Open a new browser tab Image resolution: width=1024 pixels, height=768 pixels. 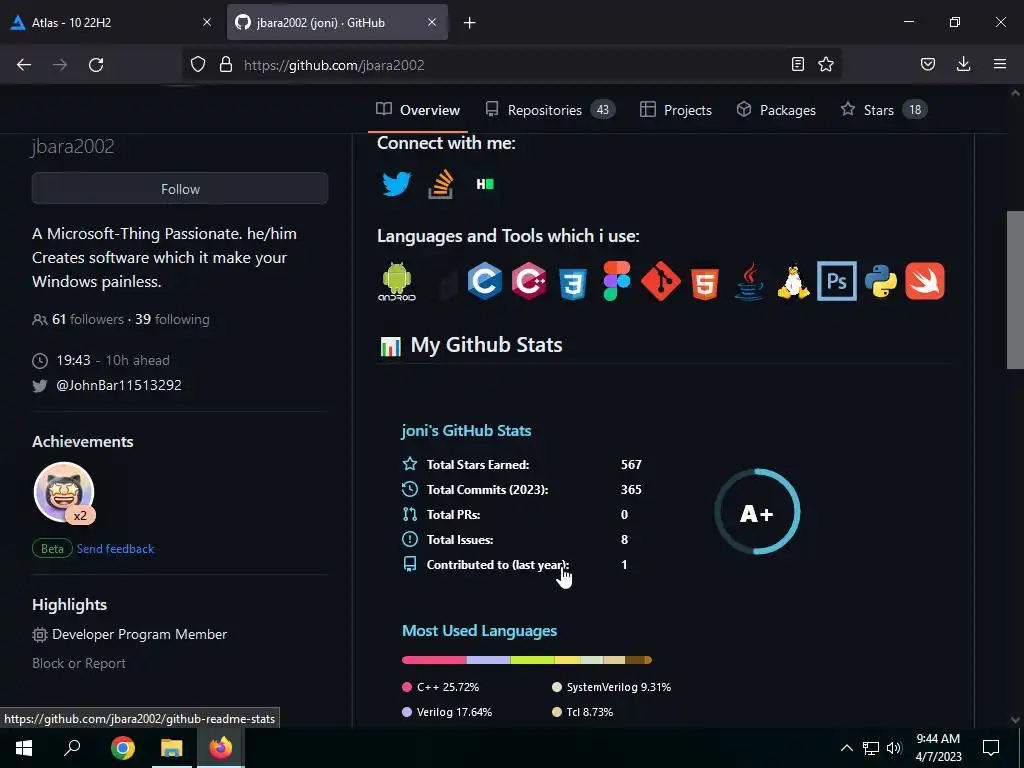(469, 23)
